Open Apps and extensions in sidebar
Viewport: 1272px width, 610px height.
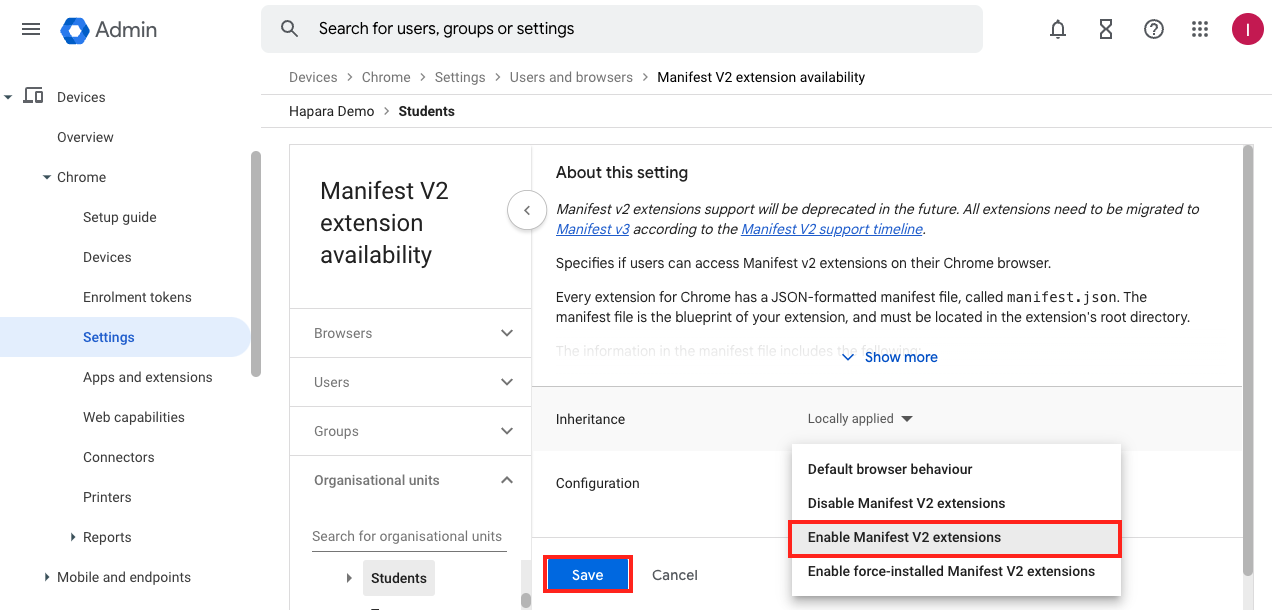point(148,377)
